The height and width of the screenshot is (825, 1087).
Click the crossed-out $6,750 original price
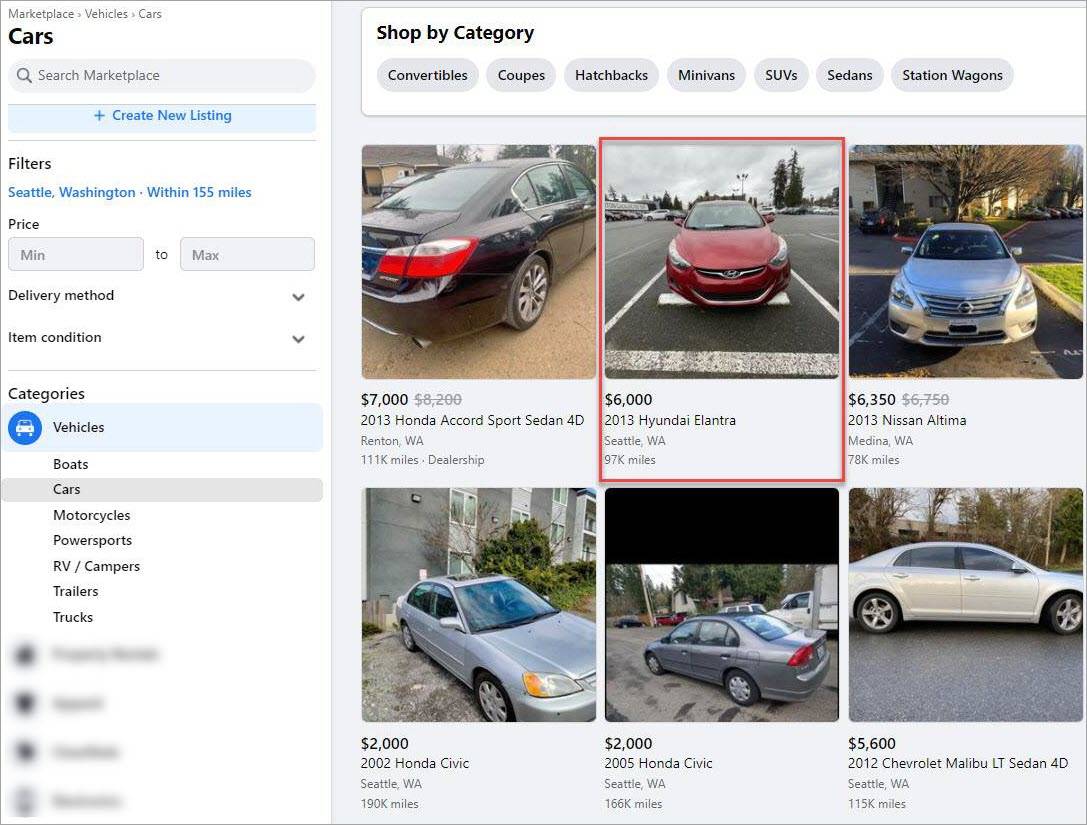click(x=925, y=400)
